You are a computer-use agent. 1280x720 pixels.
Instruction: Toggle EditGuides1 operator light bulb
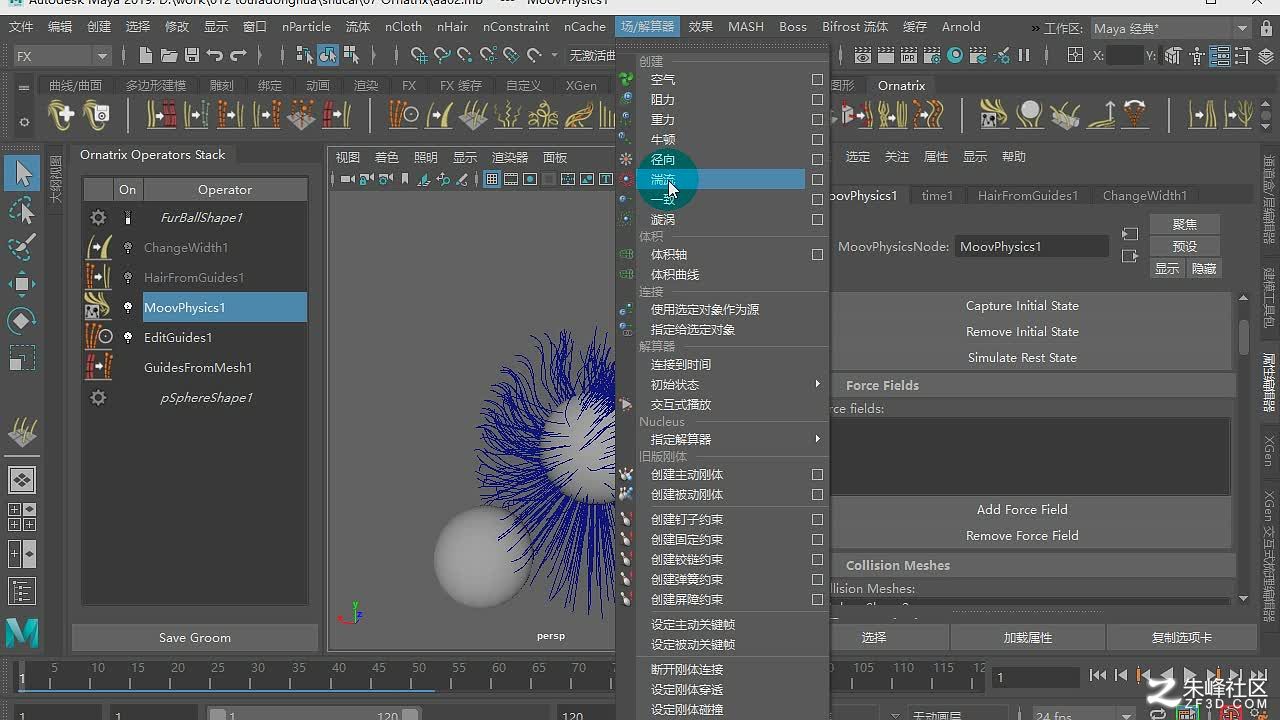point(128,338)
